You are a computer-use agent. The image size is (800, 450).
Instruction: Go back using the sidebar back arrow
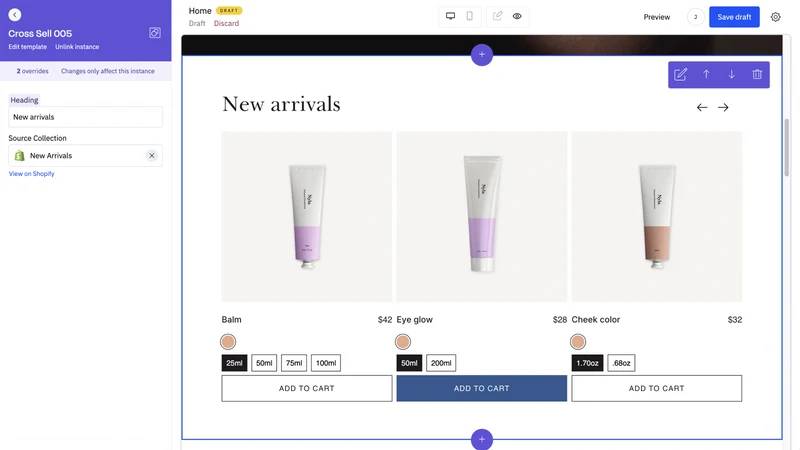click(x=15, y=15)
